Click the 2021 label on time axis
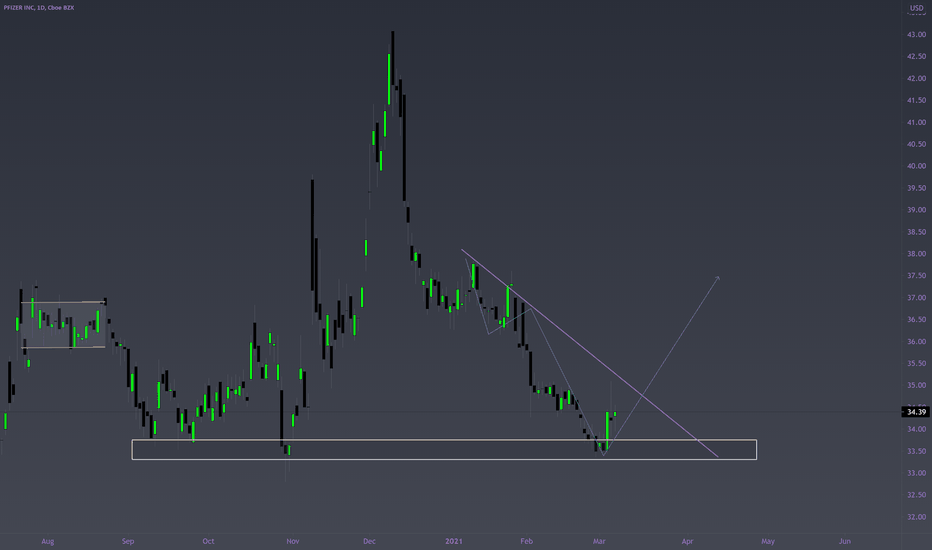Viewport: 932px width, 550px height. pyautogui.click(x=454, y=542)
